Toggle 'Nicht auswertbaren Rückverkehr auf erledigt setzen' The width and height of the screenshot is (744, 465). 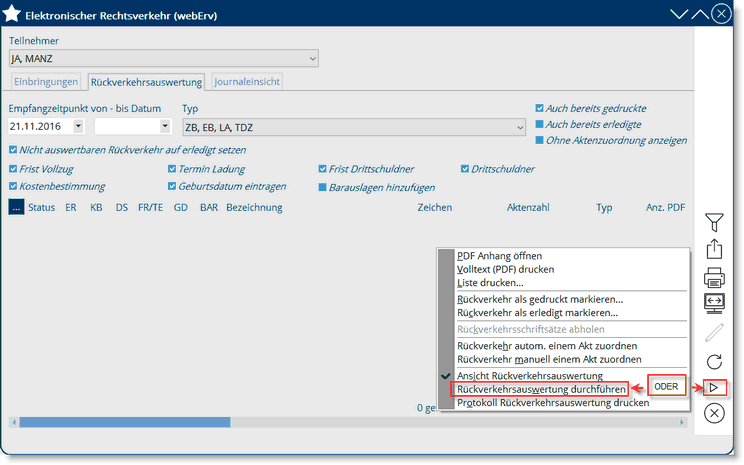point(13,150)
